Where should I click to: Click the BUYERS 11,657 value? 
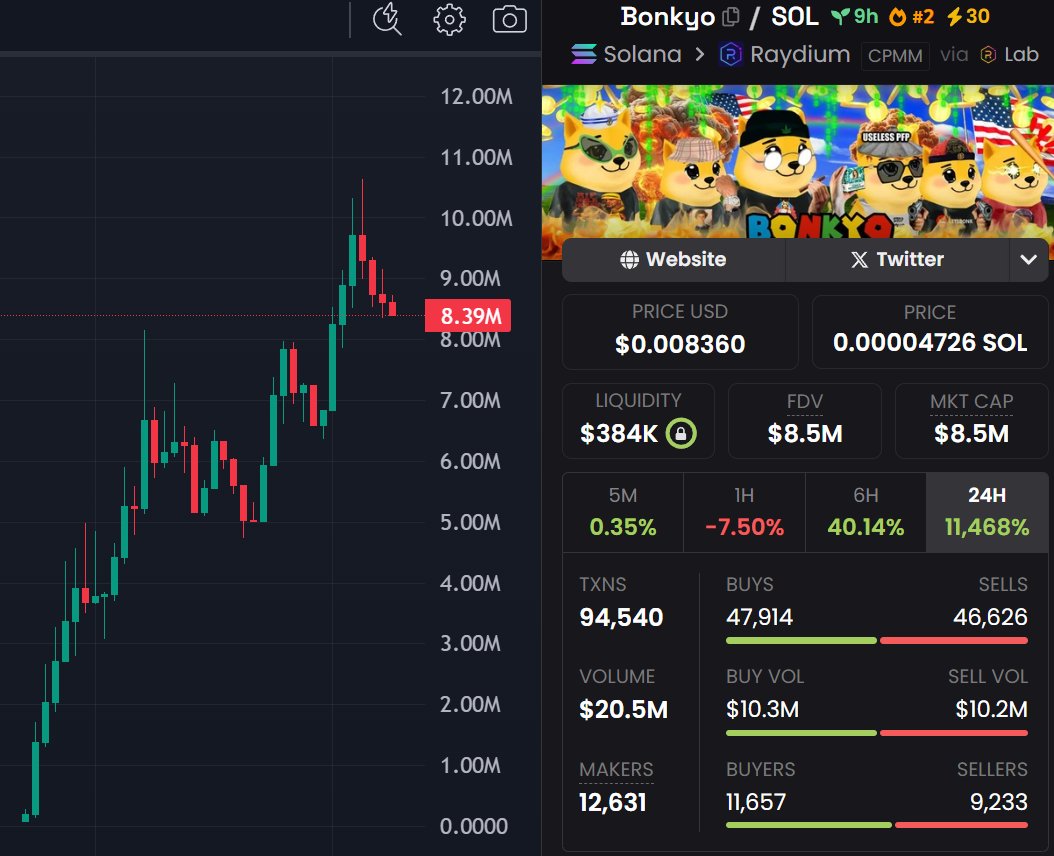[756, 802]
